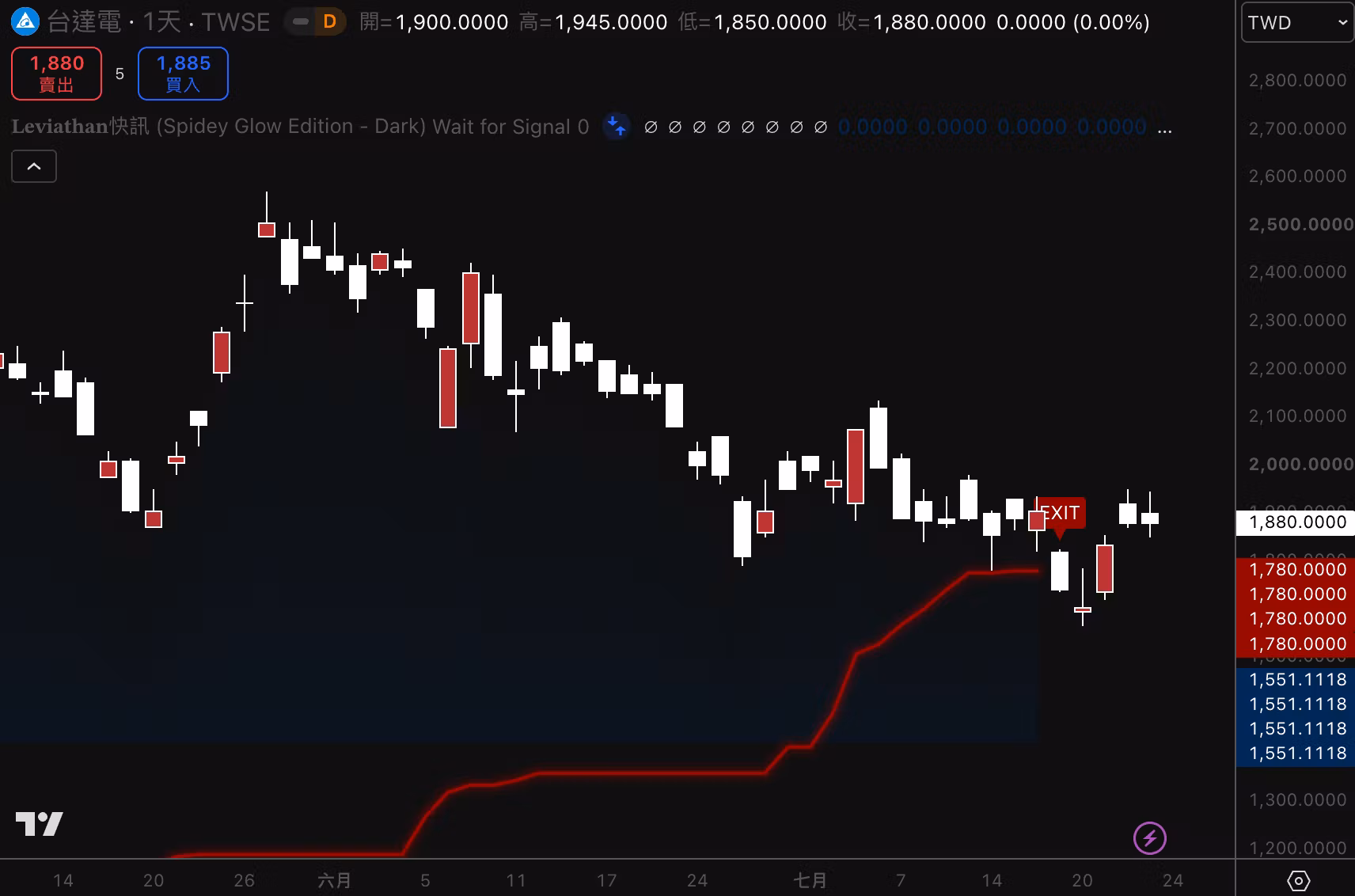The width and height of the screenshot is (1355, 896).
Task: Click the 台達電 symbol logo icon
Action: 25,22
